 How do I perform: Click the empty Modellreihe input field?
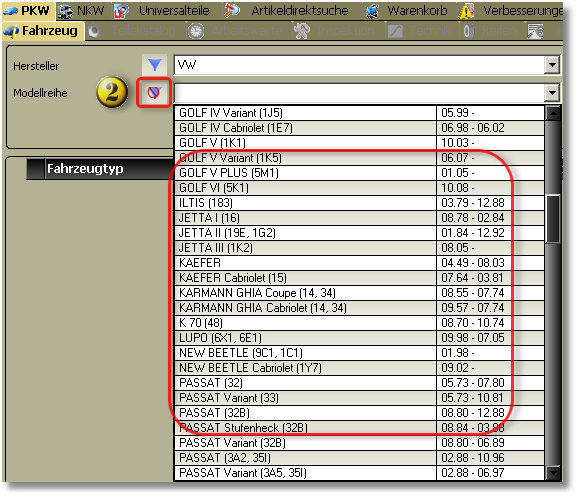[360, 93]
